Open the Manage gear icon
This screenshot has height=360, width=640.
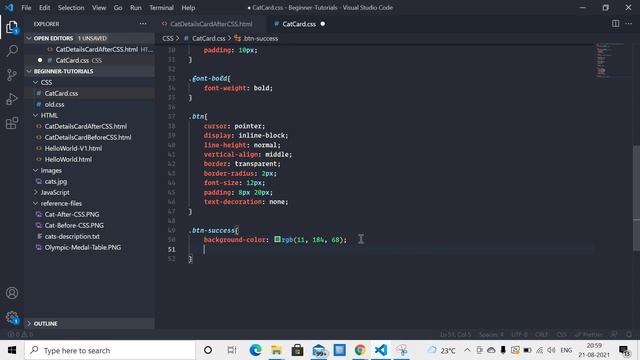tap(12, 317)
